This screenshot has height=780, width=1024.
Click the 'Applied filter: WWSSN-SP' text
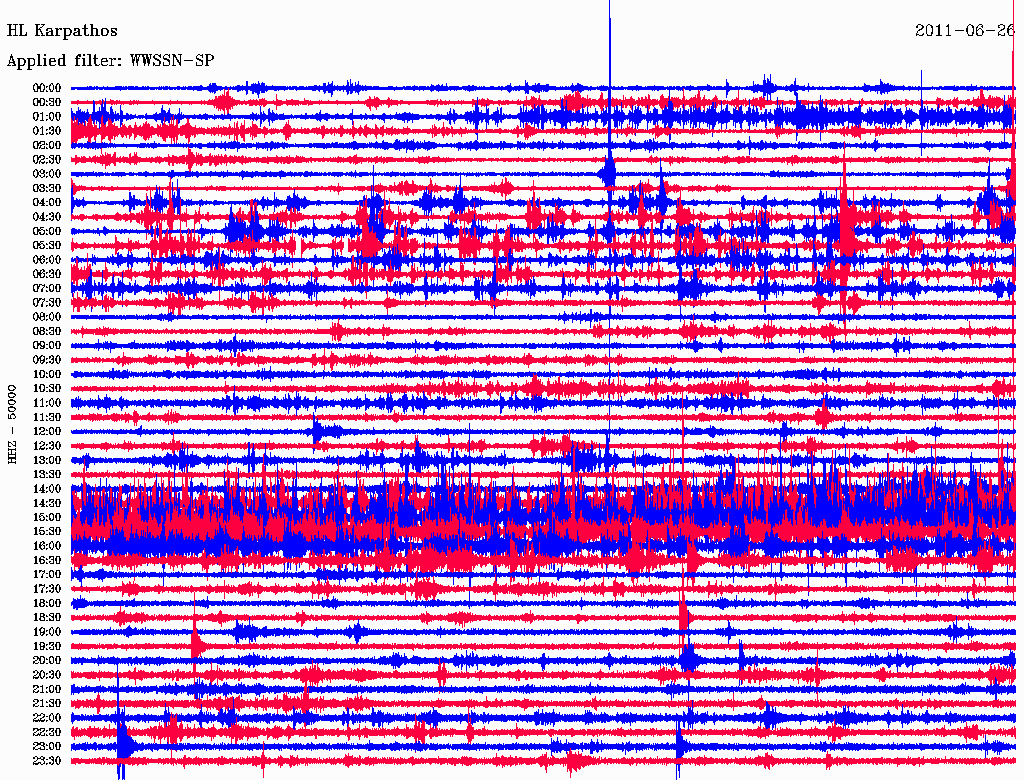pos(110,61)
